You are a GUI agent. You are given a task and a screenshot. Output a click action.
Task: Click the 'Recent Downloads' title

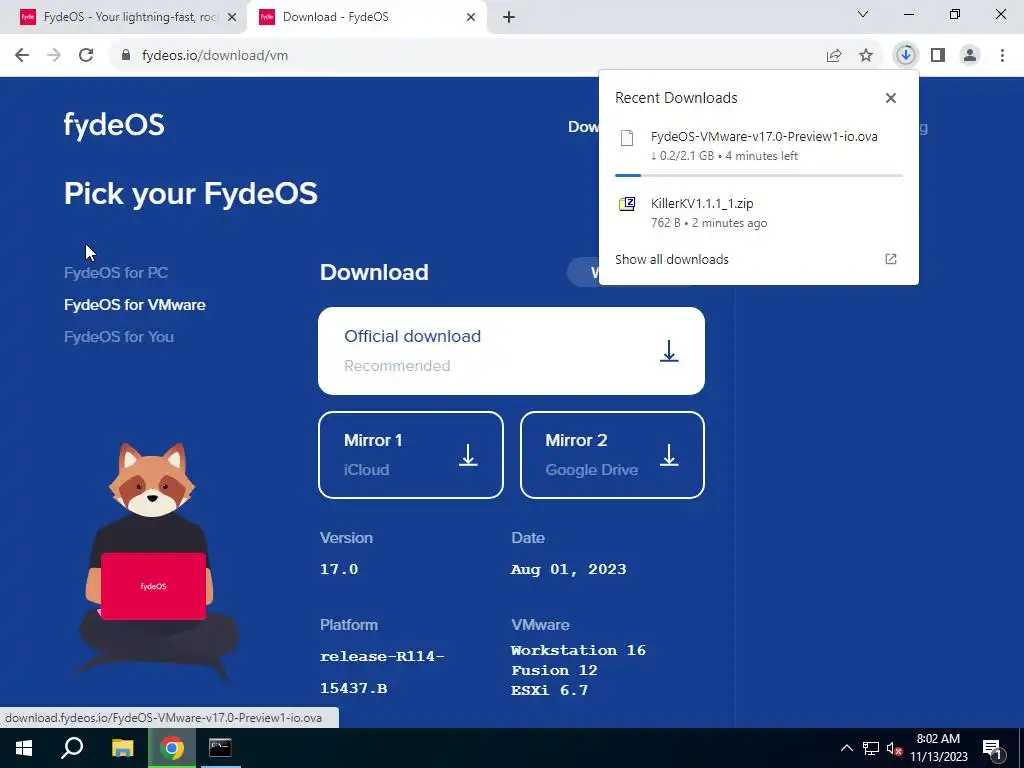click(676, 98)
